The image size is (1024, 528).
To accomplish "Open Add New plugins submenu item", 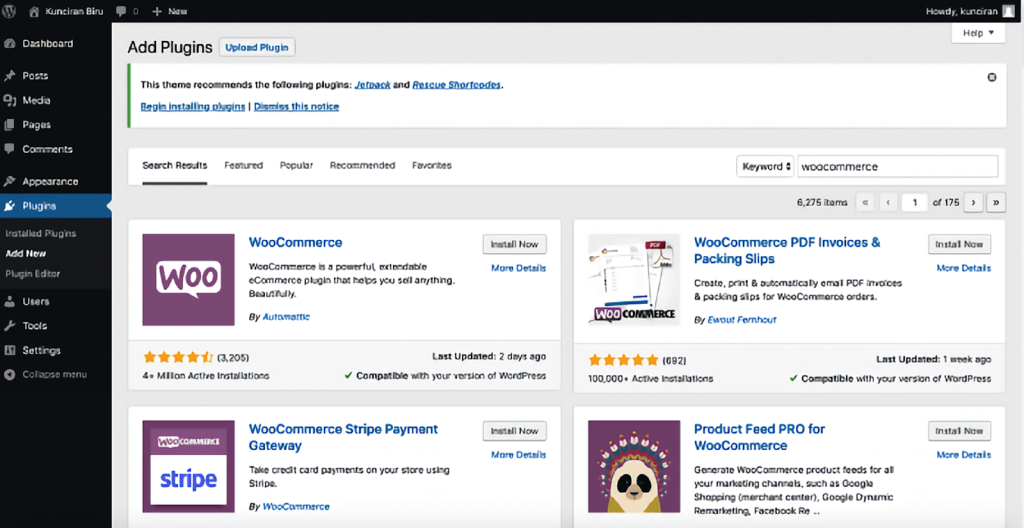I will click(x=25, y=254).
